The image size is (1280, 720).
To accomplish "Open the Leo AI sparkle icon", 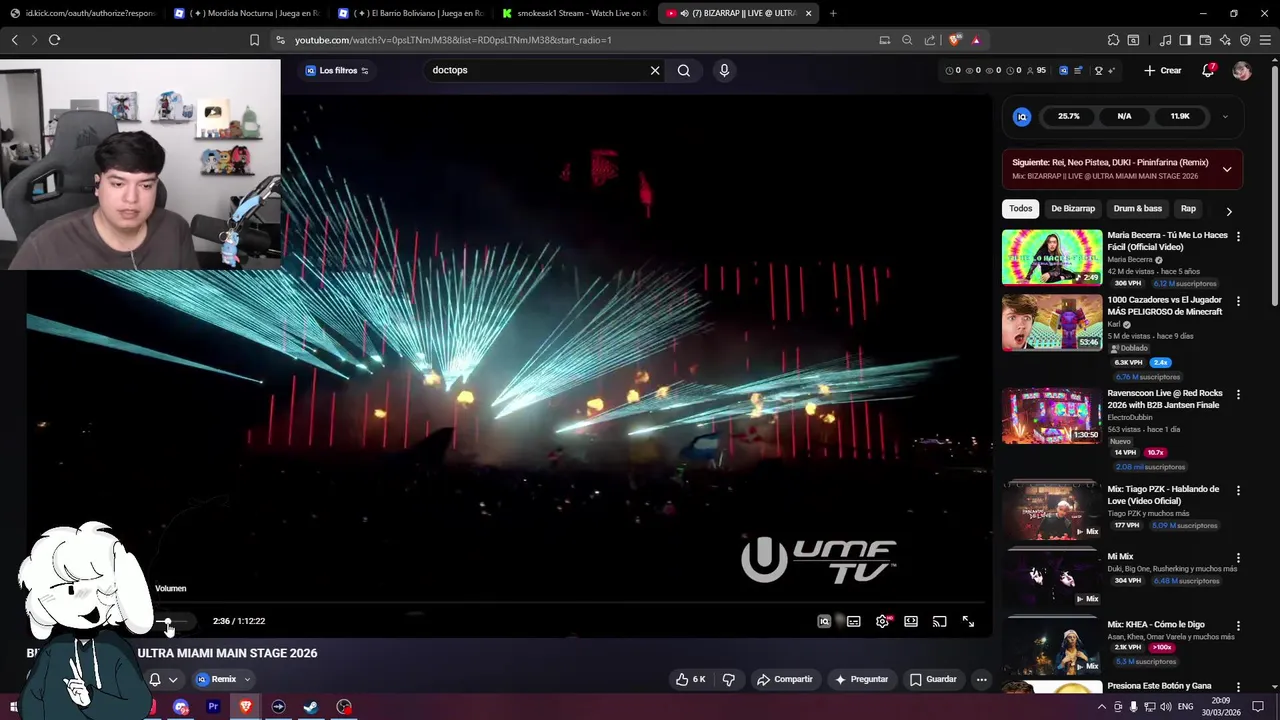I will pos(1225,40).
